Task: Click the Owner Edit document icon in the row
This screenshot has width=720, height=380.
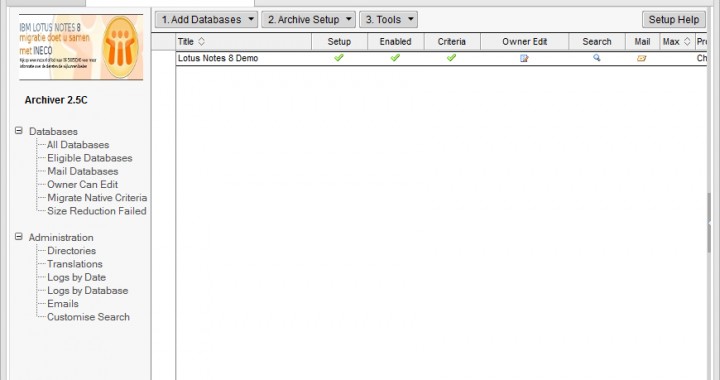Action: tap(524, 58)
